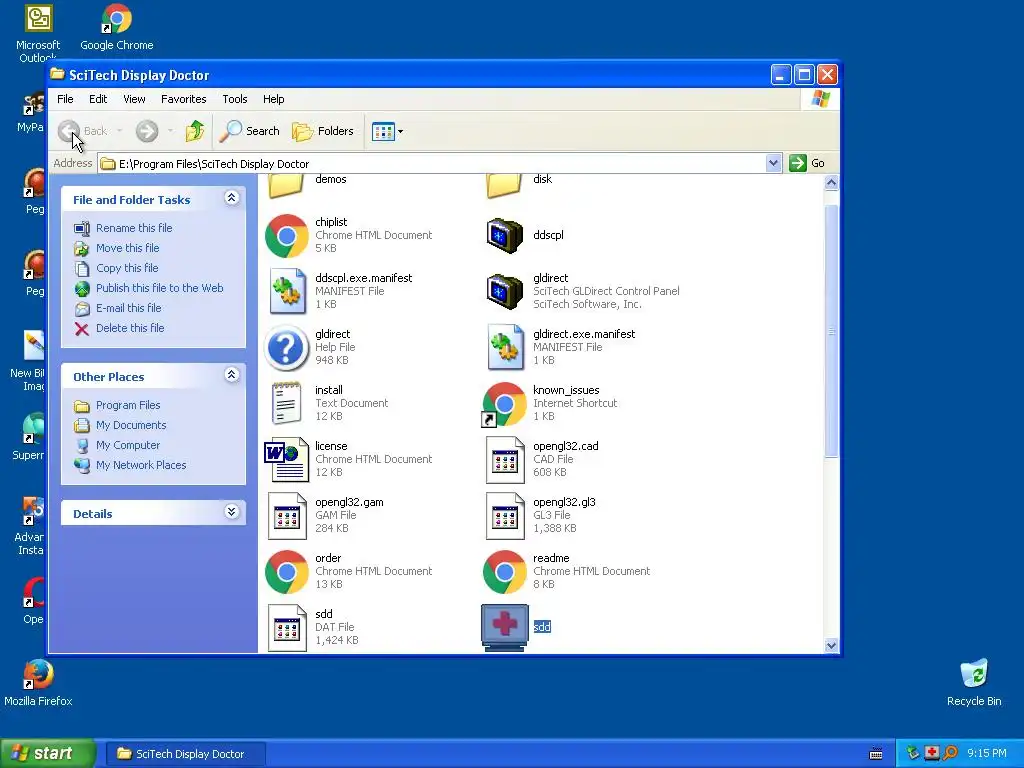Click the Search toolbar button
This screenshot has width=1024, height=768.
249,131
